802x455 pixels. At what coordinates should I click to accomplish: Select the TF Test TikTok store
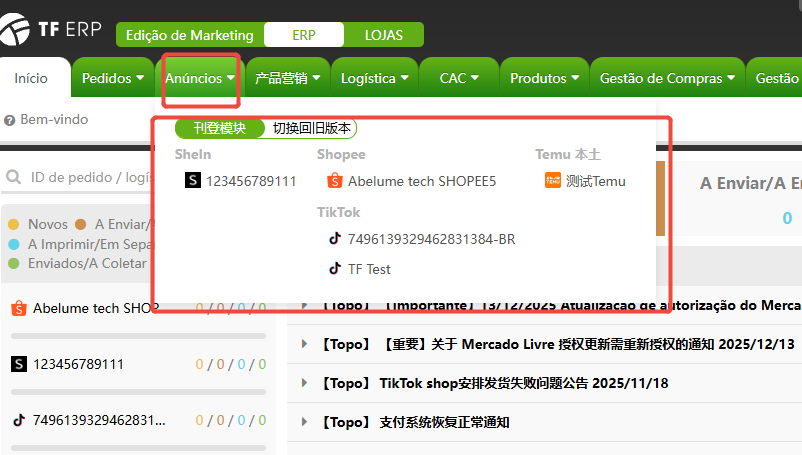(368, 269)
